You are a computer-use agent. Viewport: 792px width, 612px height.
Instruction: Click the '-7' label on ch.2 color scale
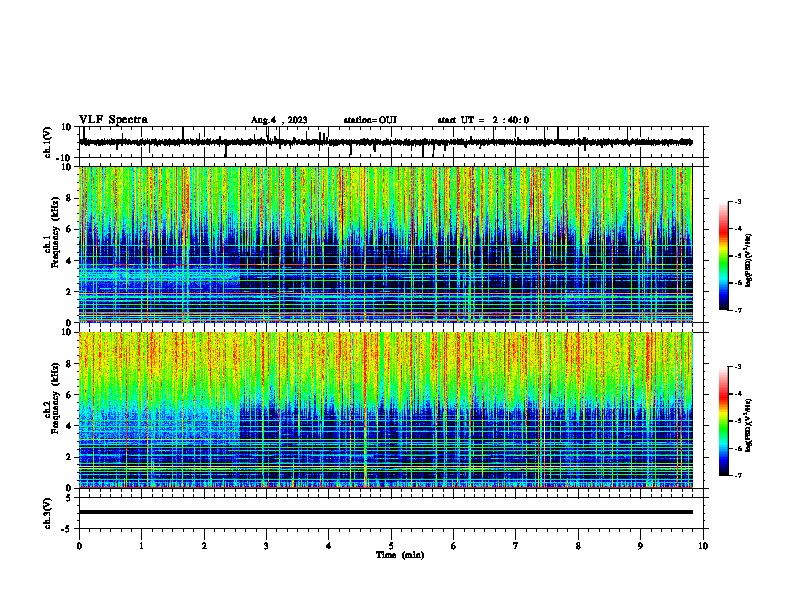738,475
